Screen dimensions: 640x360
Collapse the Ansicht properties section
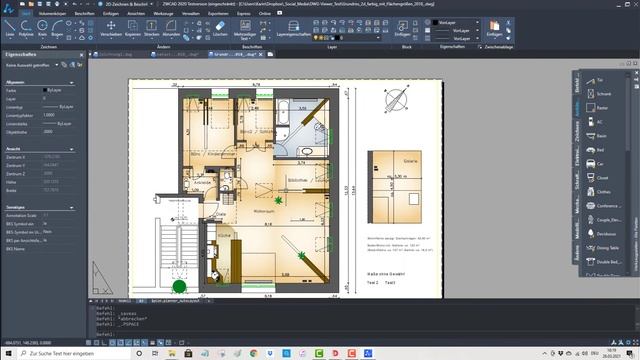pos(72,149)
